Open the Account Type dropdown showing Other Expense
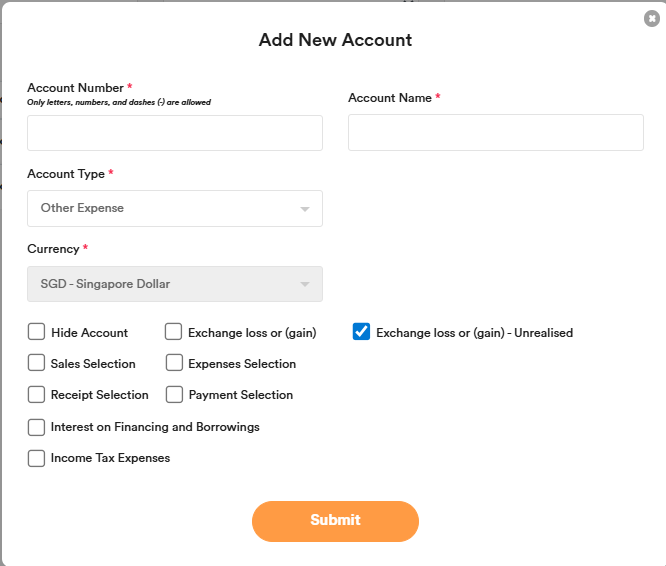Viewport: 666px width, 566px height. pyautogui.click(x=174, y=208)
